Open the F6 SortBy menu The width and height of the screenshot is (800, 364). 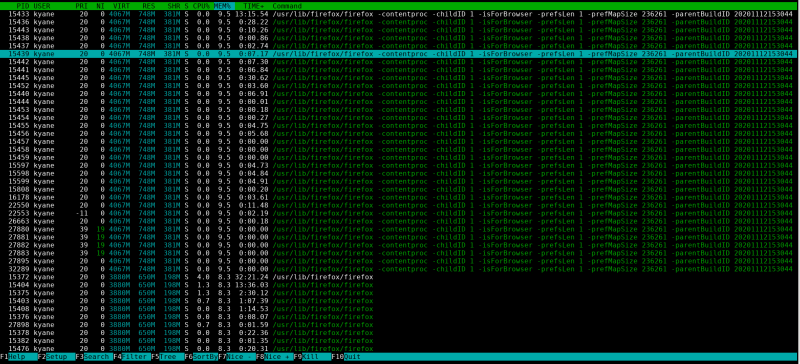point(201,357)
